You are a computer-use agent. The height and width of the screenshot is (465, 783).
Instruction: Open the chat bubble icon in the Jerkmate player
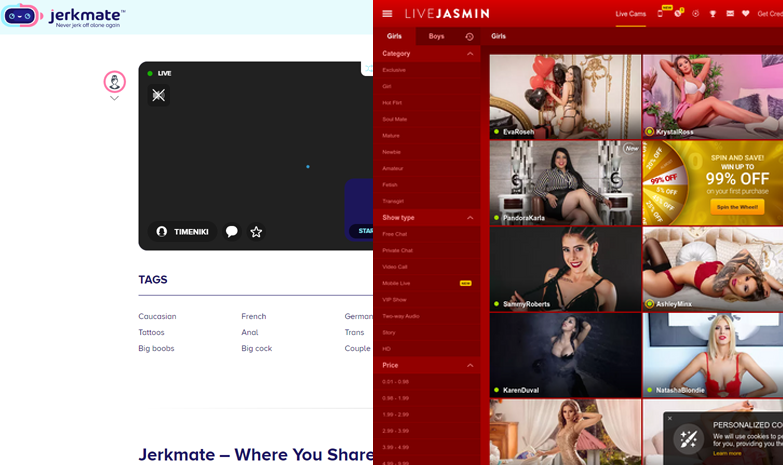231,232
